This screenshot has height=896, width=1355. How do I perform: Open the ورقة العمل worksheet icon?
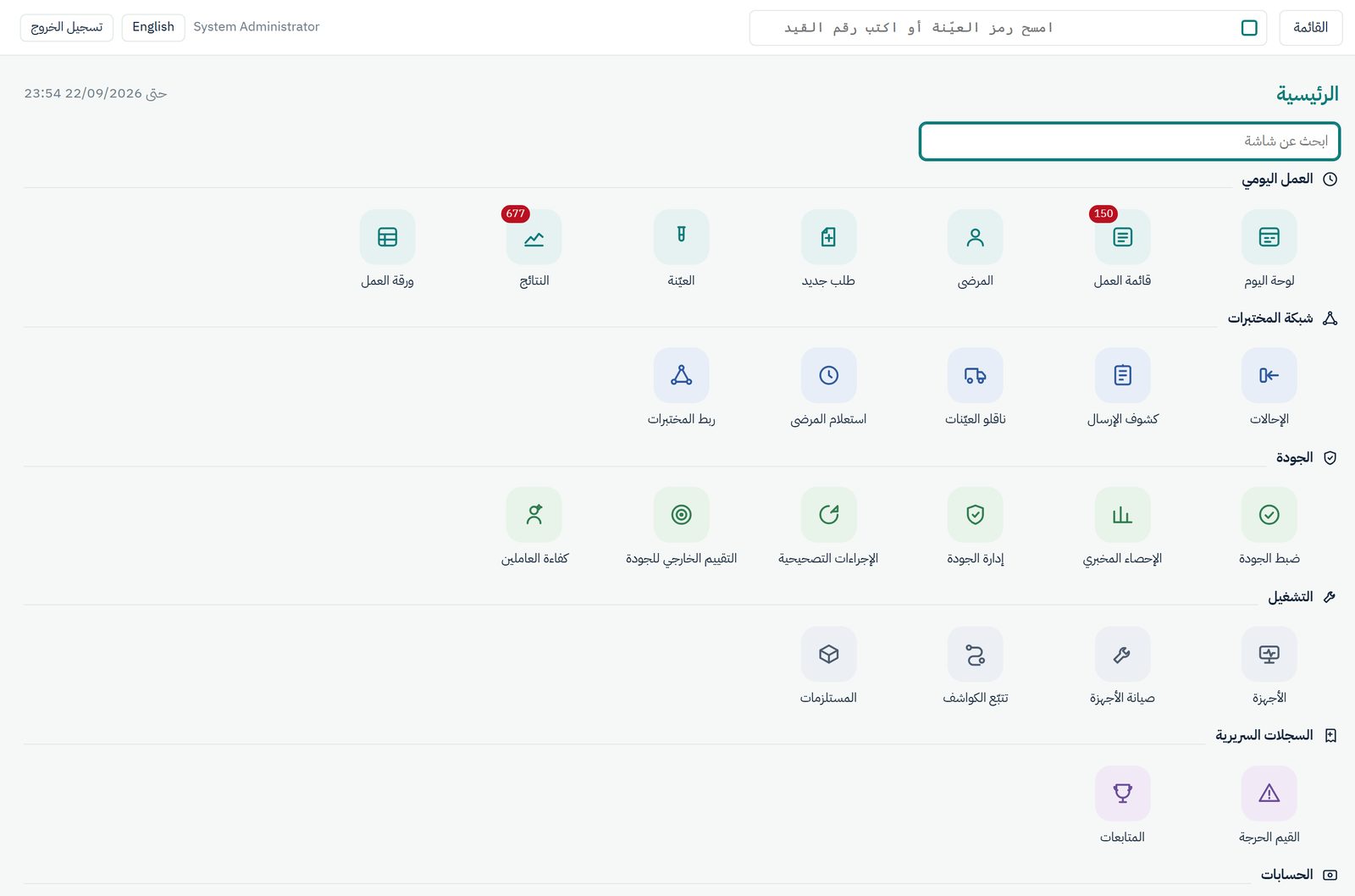pyautogui.click(x=387, y=237)
